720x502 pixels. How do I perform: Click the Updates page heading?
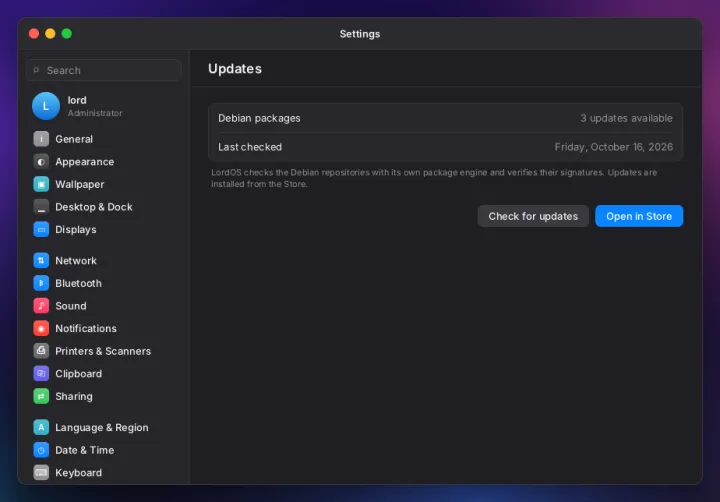(x=235, y=68)
